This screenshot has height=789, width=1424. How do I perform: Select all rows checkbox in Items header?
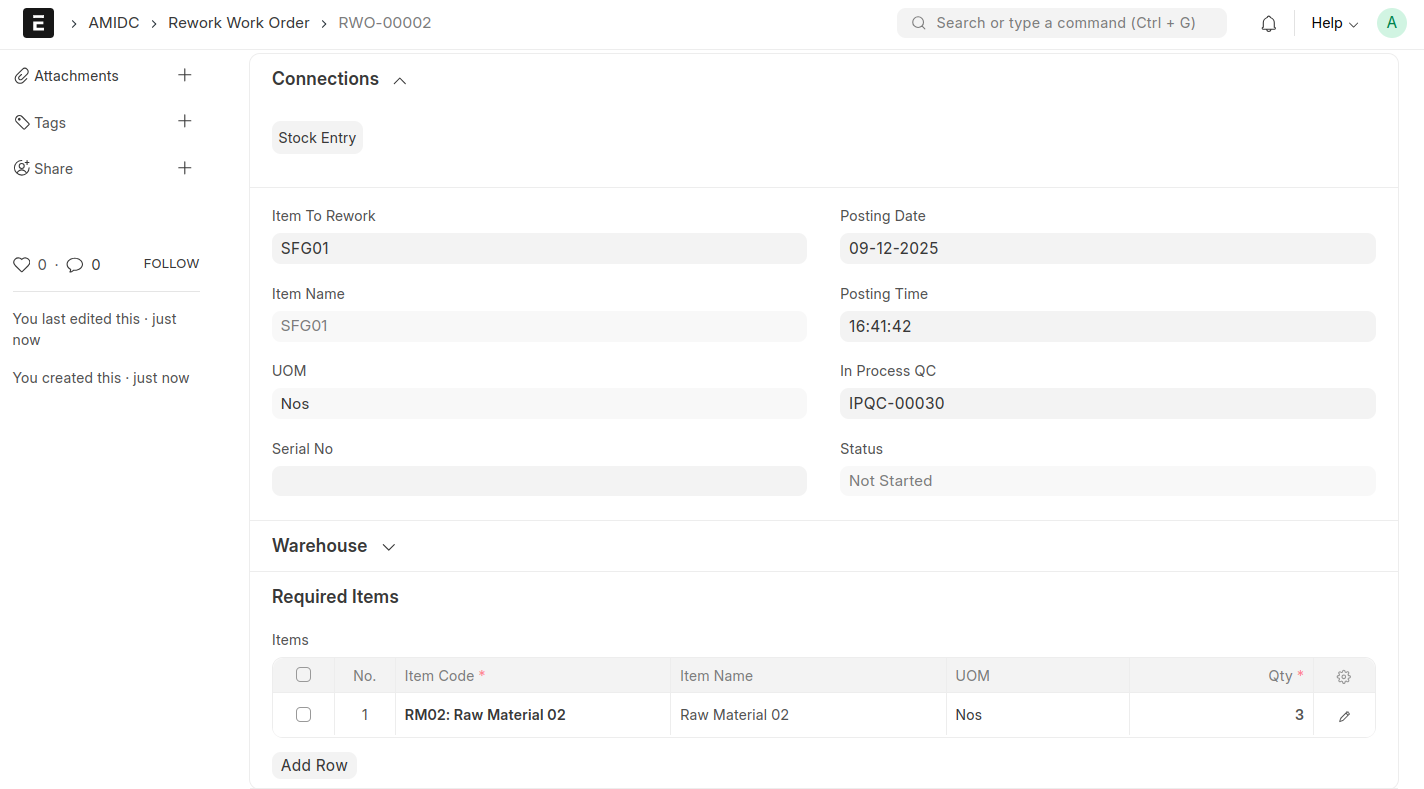click(x=303, y=675)
